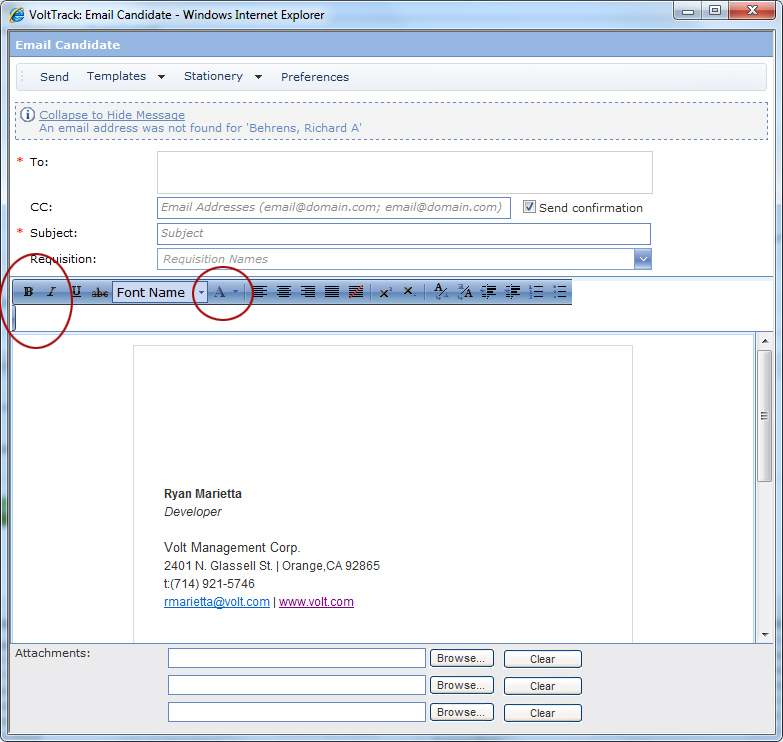Click the Subject input field

pos(403,234)
